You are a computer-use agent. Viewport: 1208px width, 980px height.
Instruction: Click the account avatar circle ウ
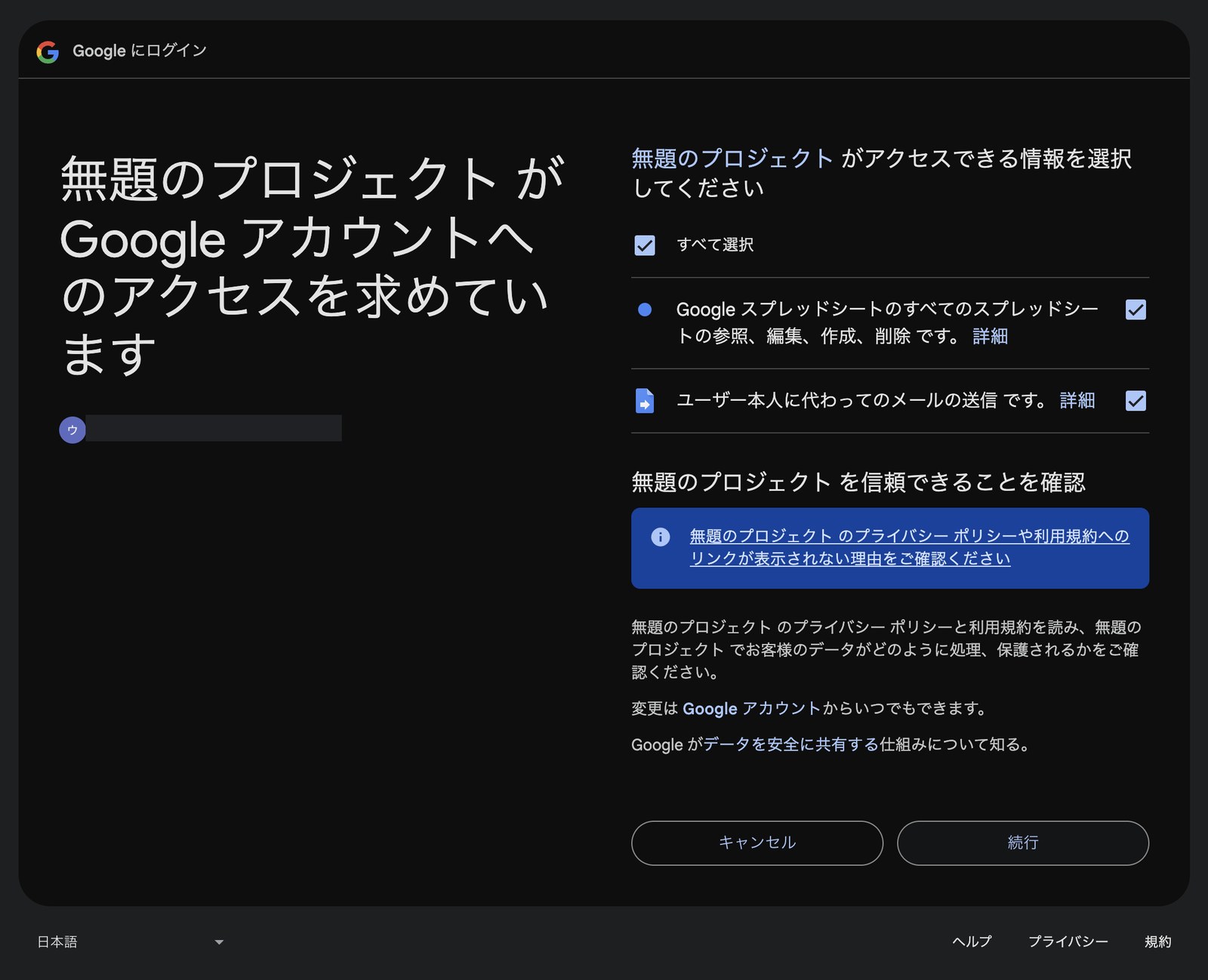(72, 430)
